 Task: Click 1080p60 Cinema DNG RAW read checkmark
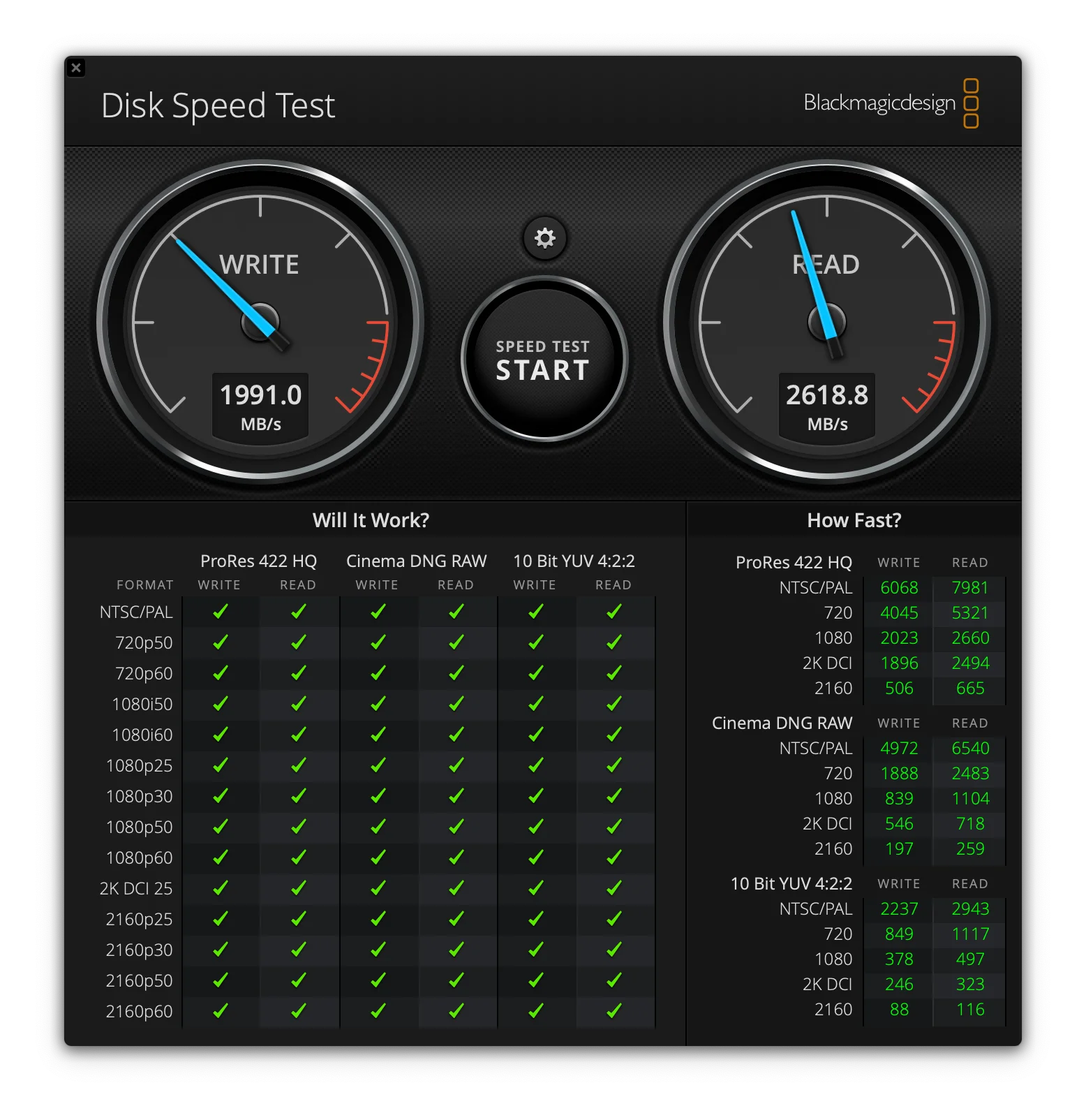(x=456, y=857)
